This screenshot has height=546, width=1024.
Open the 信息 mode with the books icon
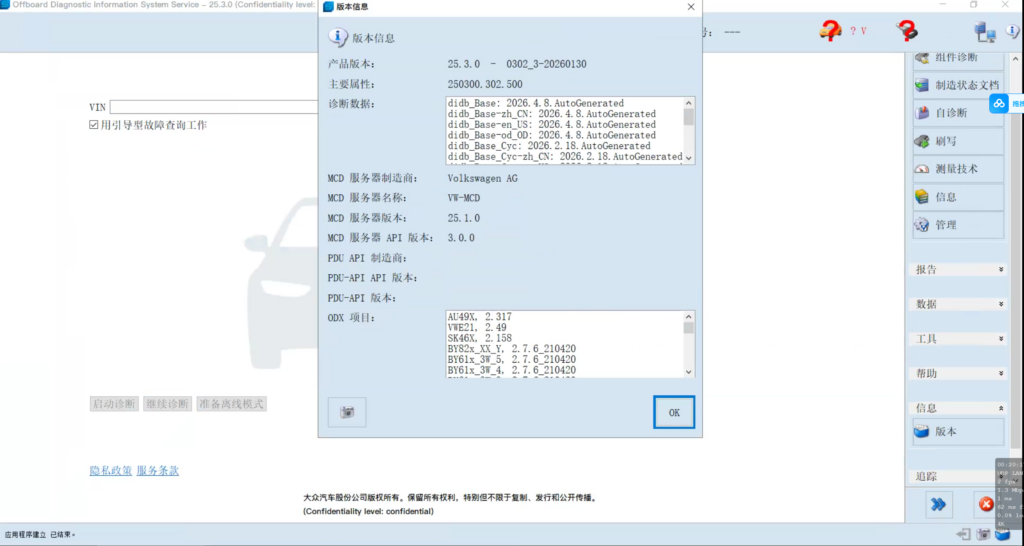[958, 197]
